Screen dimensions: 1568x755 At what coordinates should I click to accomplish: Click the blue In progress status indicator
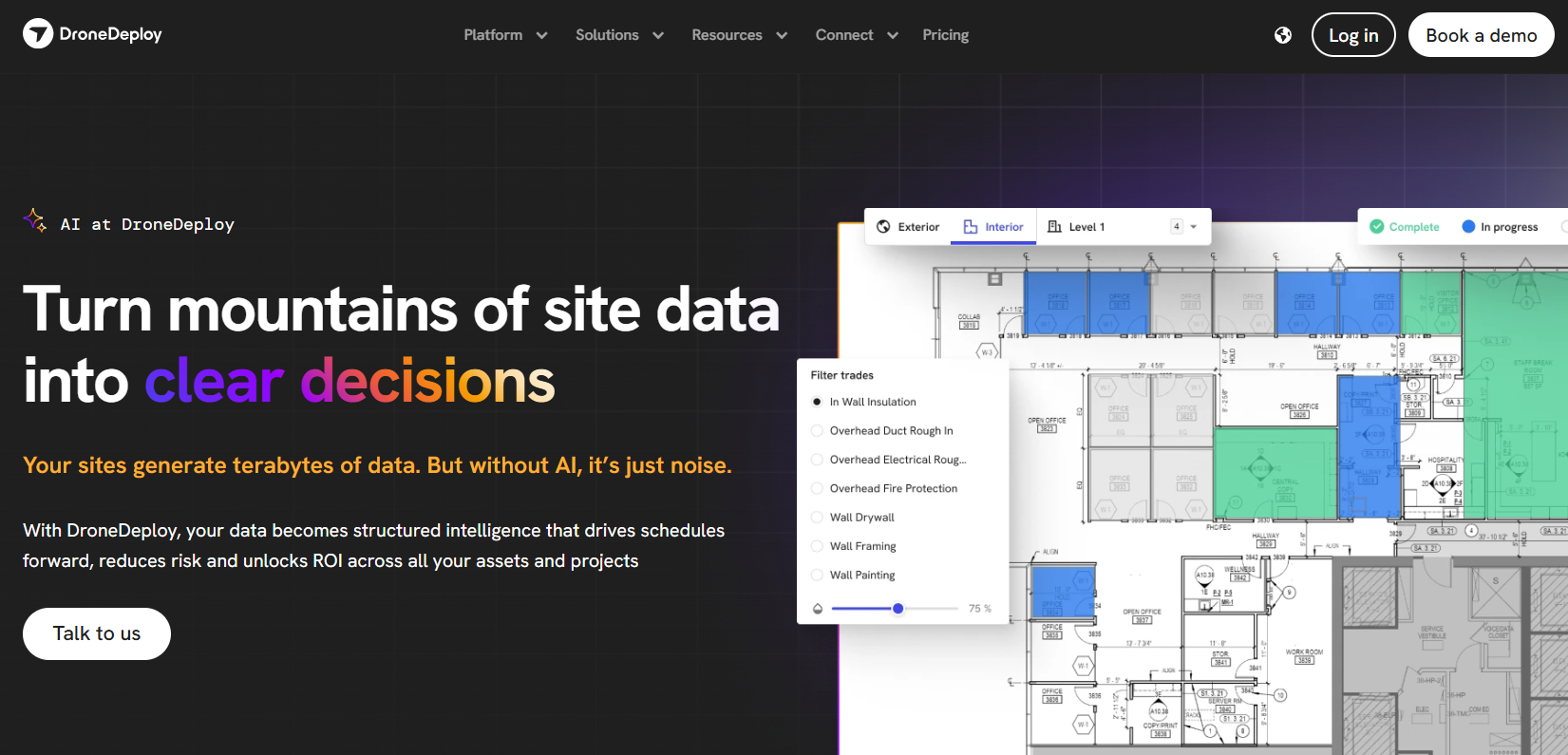(x=1468, y=227)
